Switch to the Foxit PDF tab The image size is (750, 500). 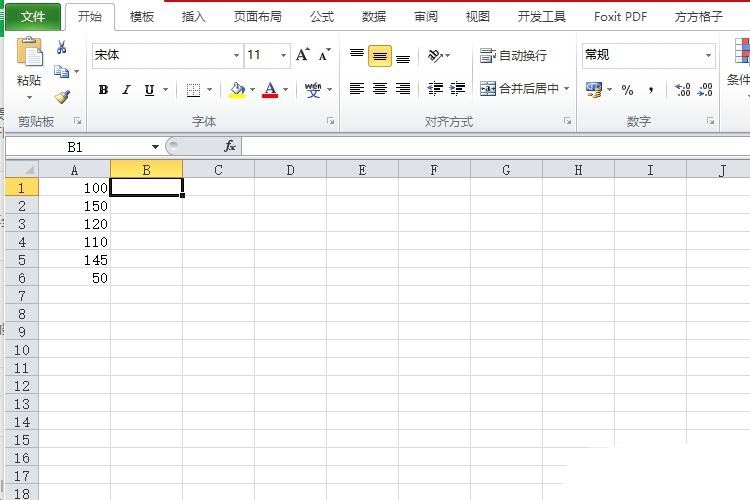click(620, 17)
